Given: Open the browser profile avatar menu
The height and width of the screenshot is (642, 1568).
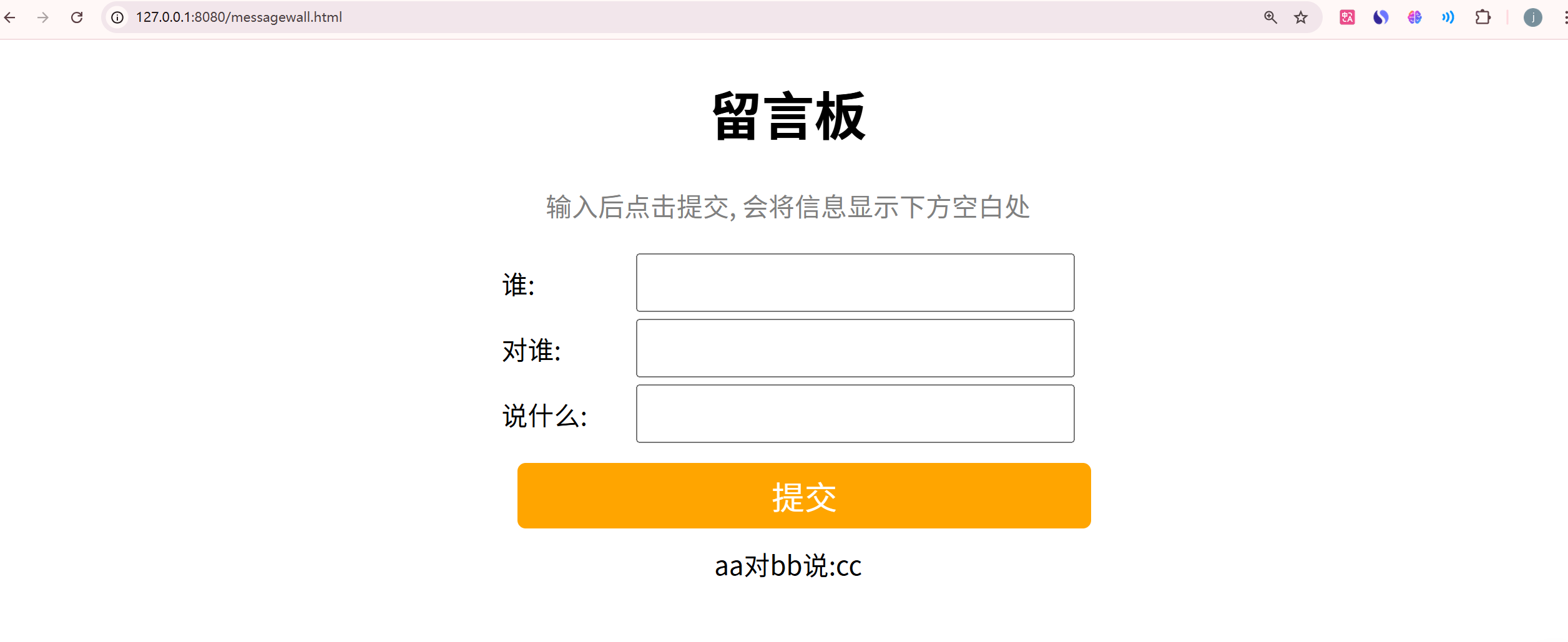Looking at the screenshot, I should click(1533, 17).
